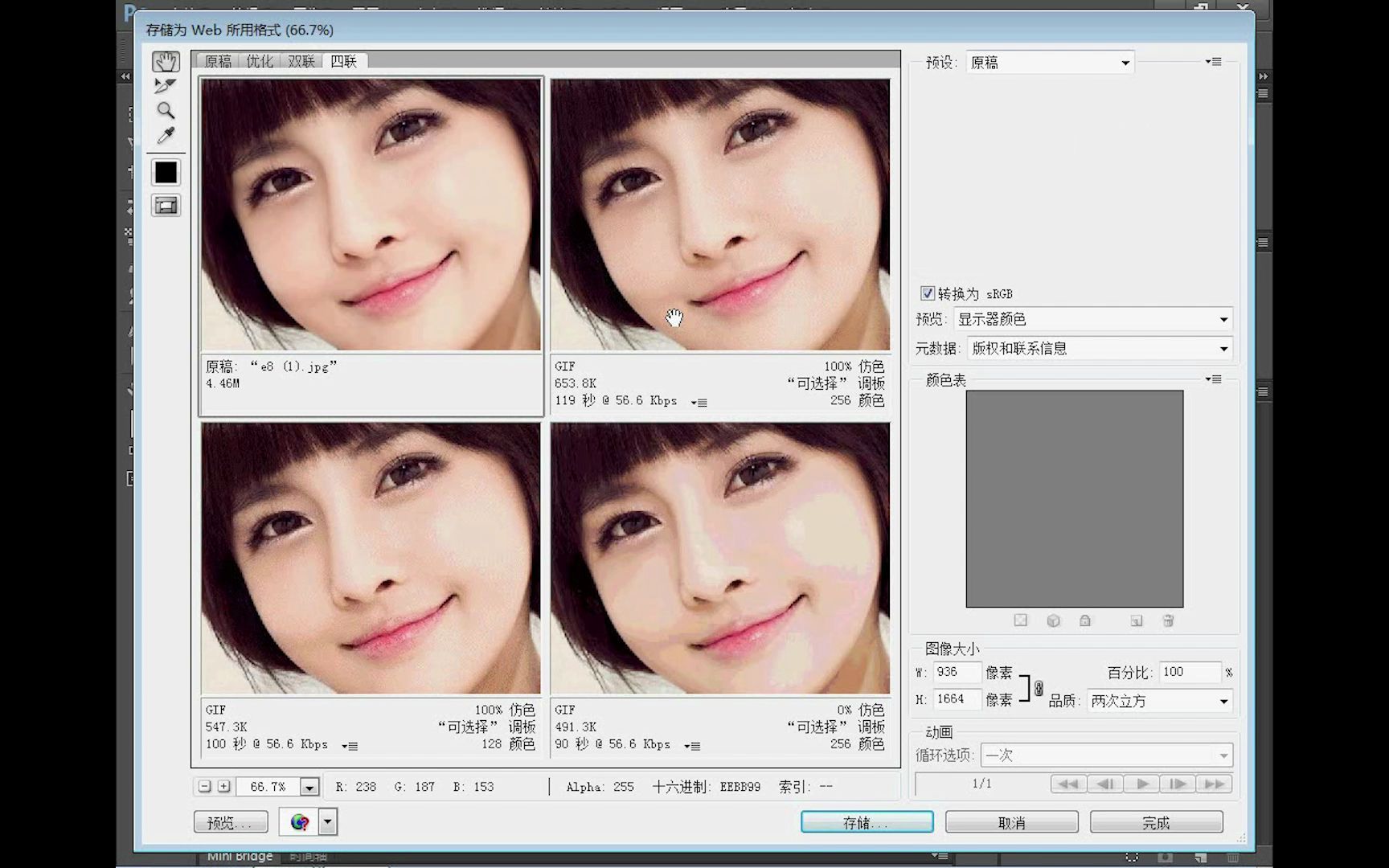Click lock selected color icon

coord(1085,620)
